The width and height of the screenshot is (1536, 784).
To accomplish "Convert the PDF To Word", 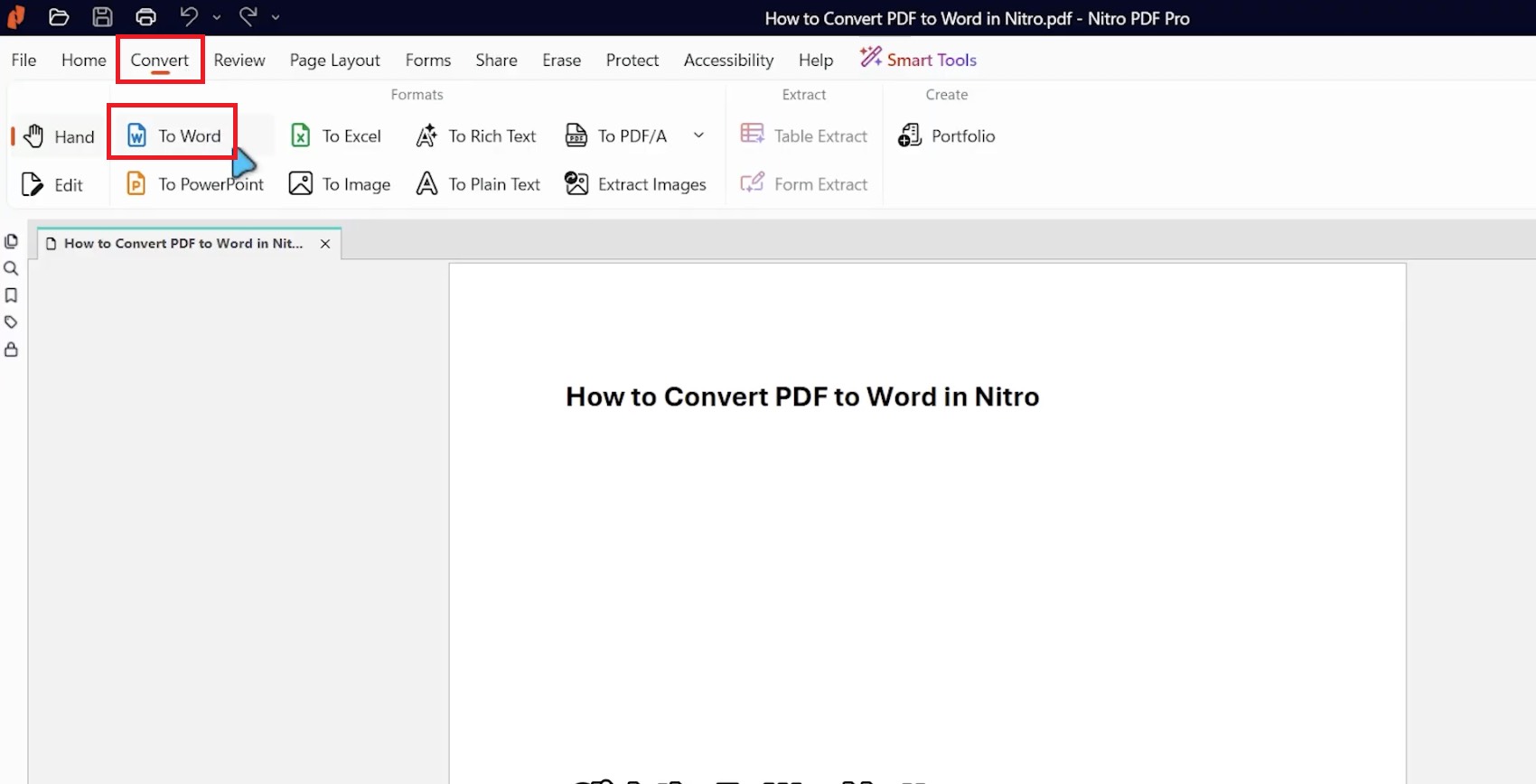I will (x=173, y=135).
